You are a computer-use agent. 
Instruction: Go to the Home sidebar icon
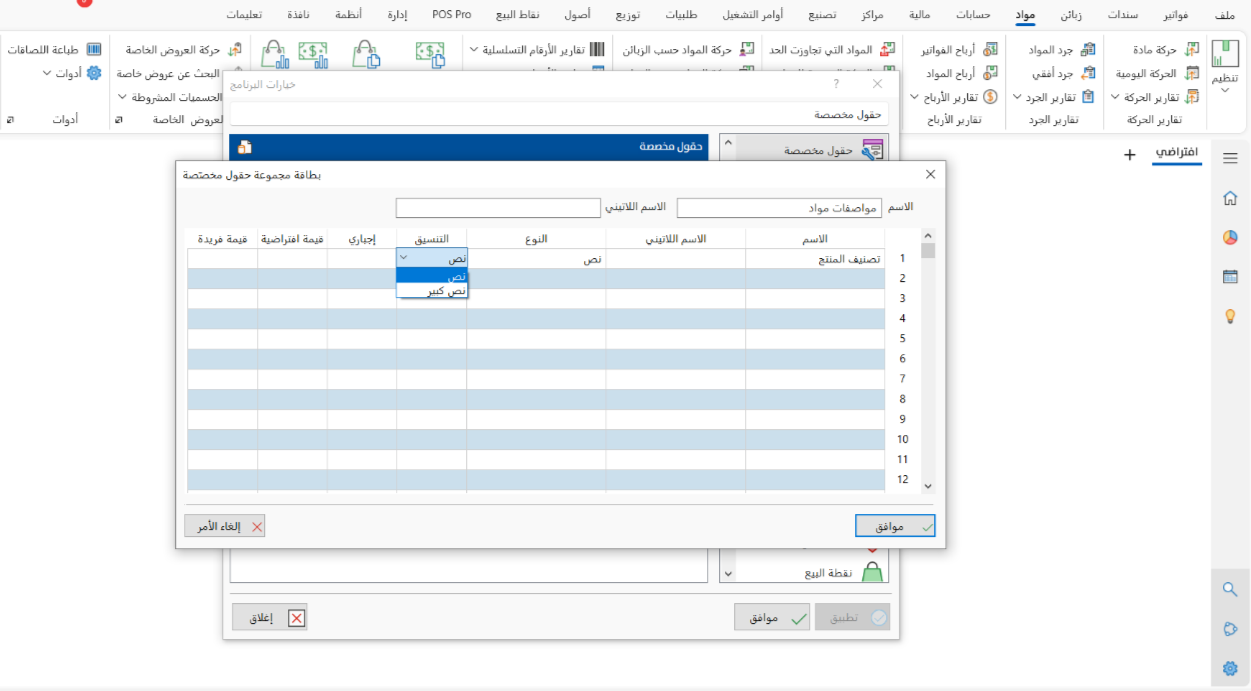(1230, 198)
